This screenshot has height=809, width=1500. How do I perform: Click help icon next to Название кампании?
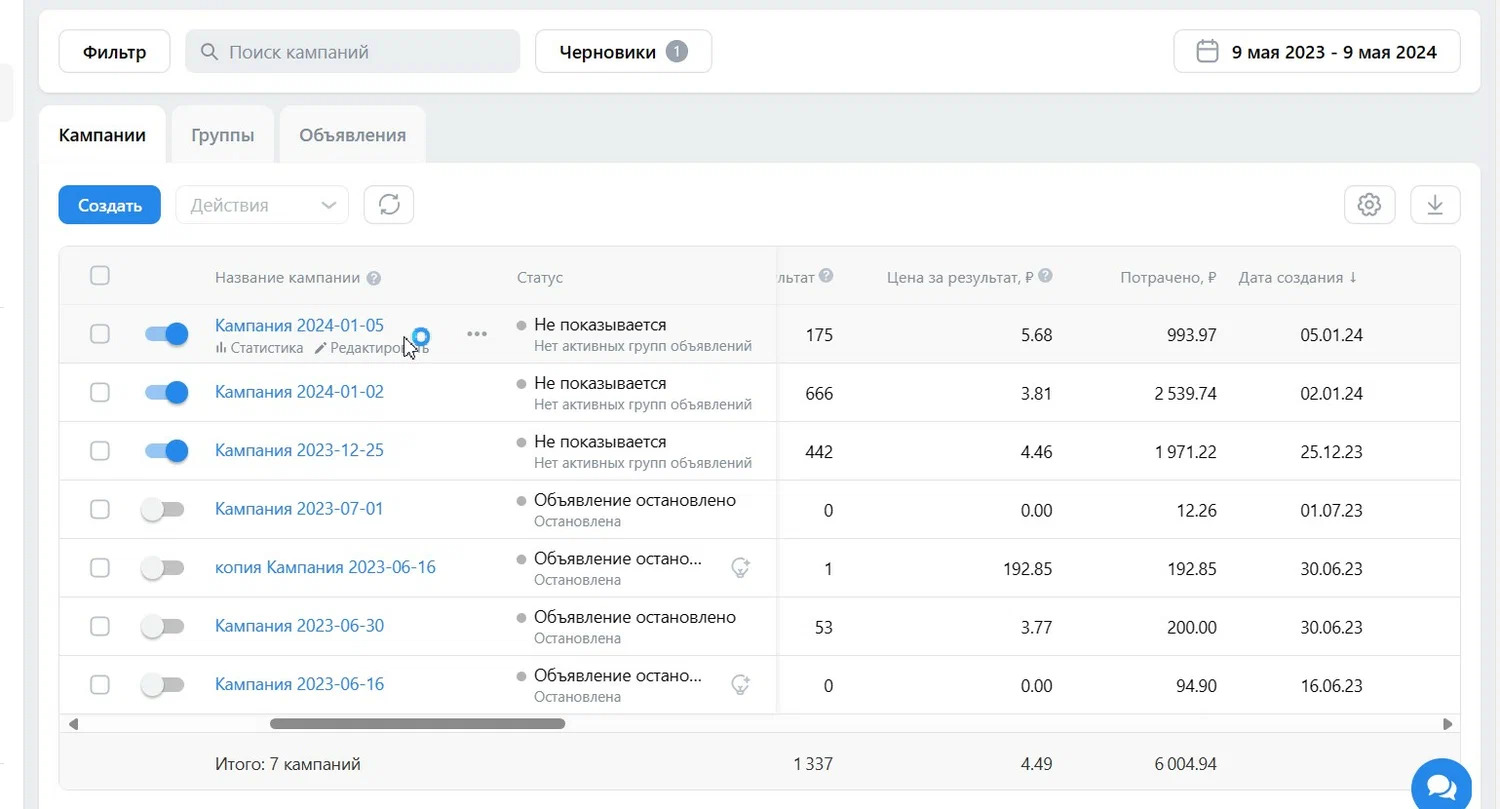coord(374,278)
